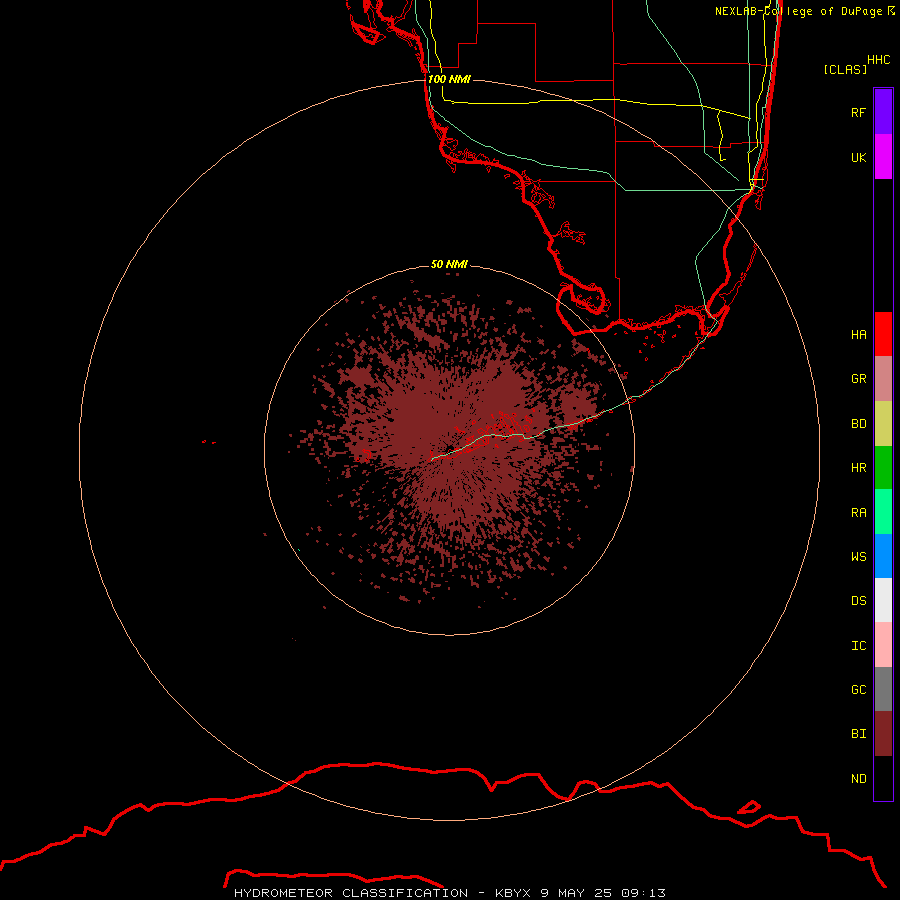The width and height of the screenshot is (900, 900).
Task: Click the 100 NMI range ring label
Action: 449,79
